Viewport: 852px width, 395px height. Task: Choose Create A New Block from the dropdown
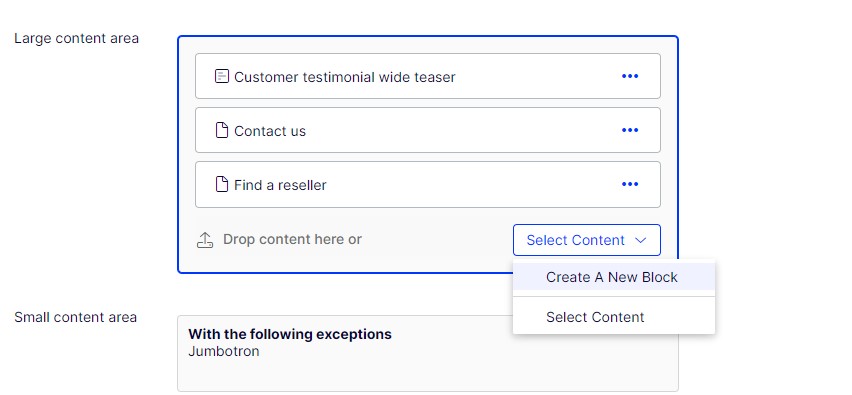[x=614, y=277]
